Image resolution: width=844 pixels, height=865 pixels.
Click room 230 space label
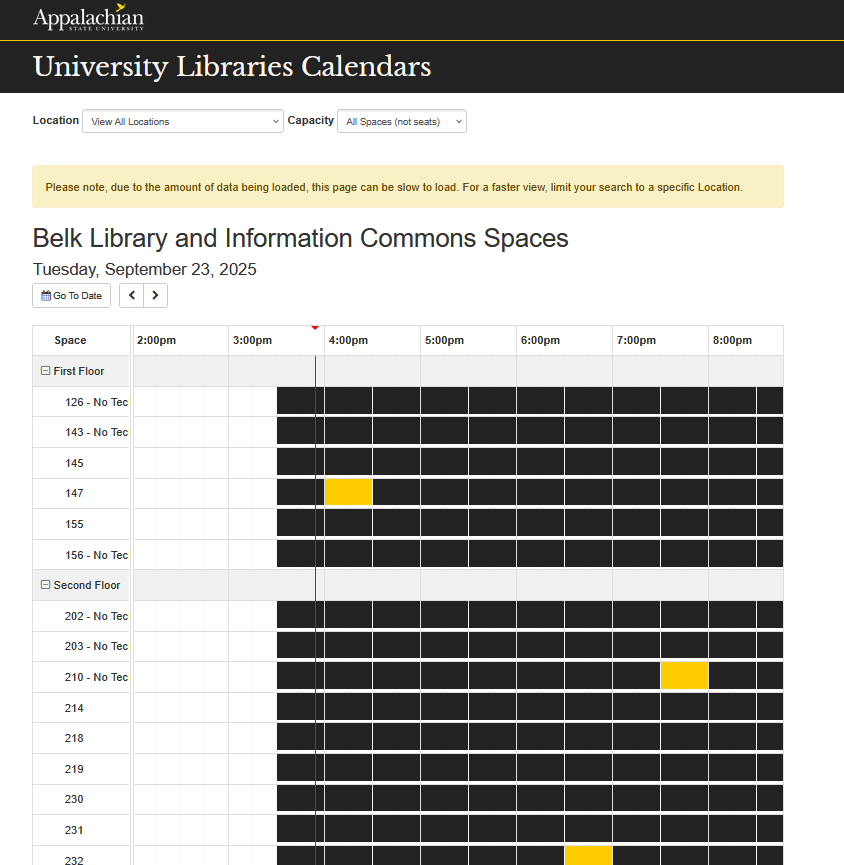coord(75,799)
